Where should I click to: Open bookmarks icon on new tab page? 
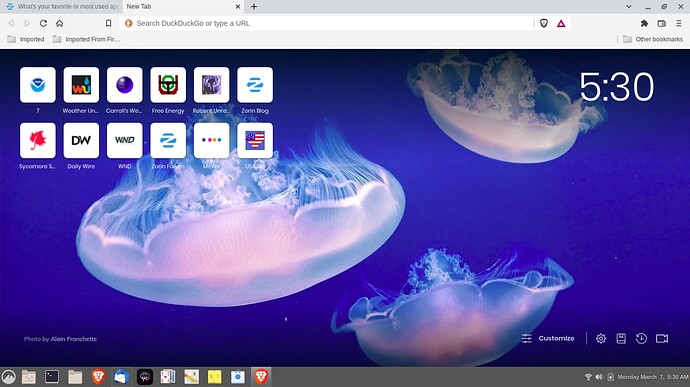point(621,338)
